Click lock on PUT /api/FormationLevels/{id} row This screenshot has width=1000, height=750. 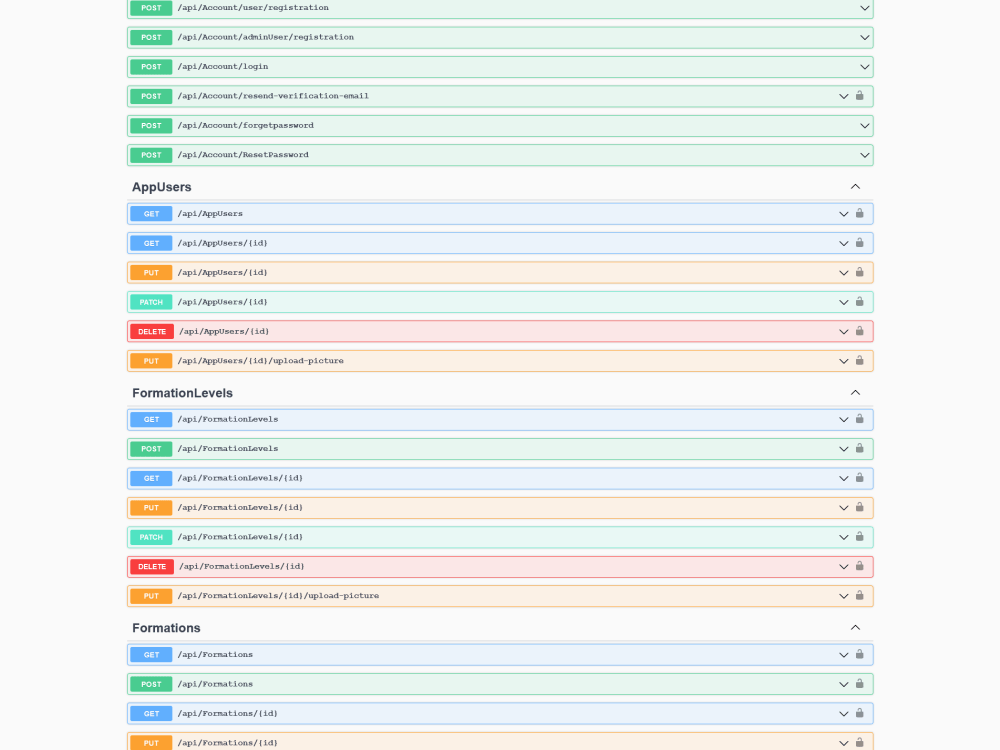pos(859,506)
